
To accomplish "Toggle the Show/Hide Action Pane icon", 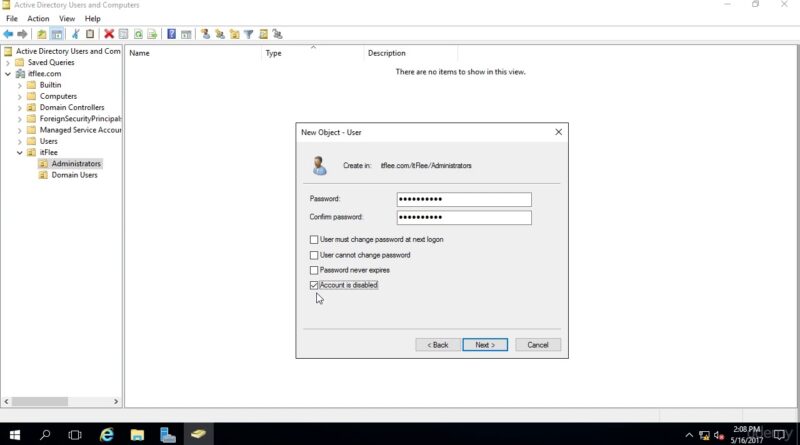I will [x=186, y=34].
